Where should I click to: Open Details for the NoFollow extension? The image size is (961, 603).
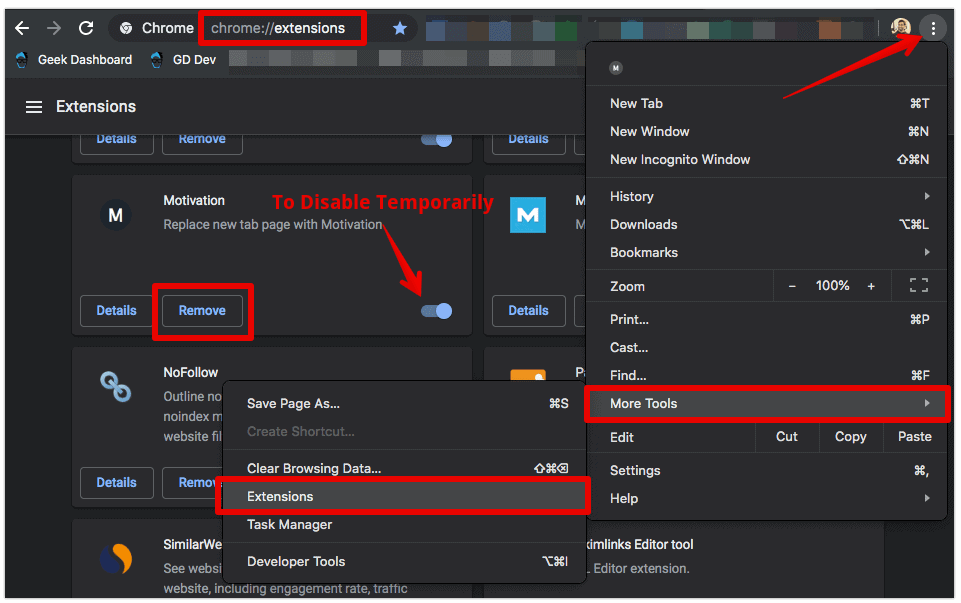click(x=116, y=483)
